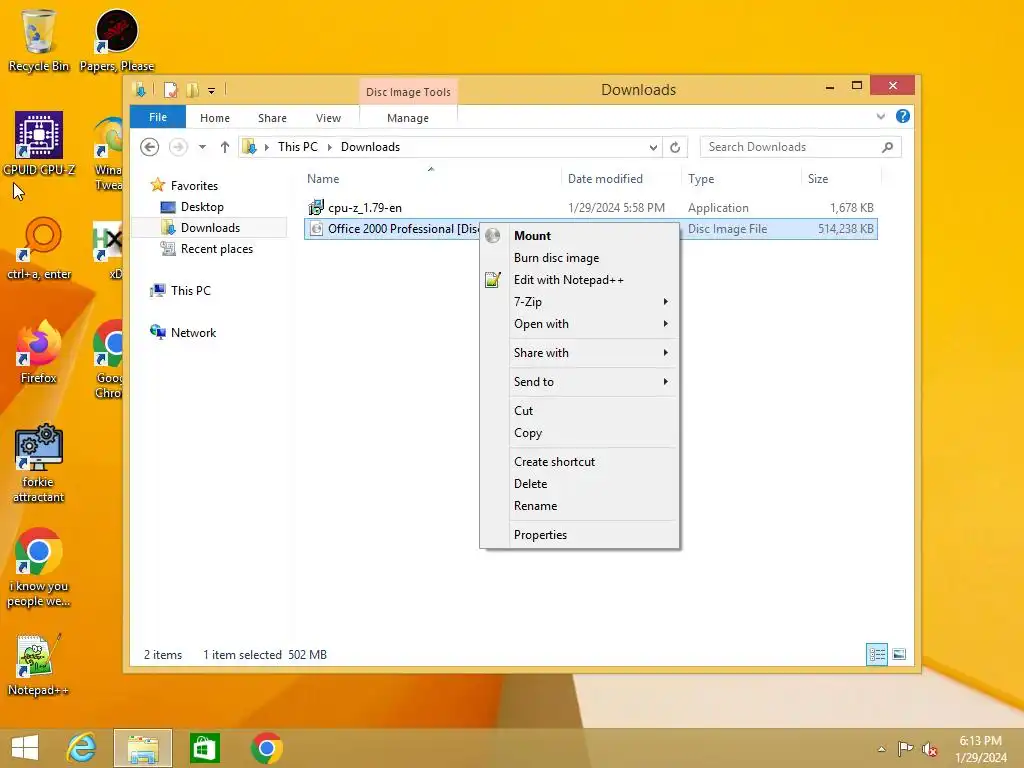Click the File Explorer taskbar button
The height and width of the screenshot is (768, 1024).
point(143,748)
